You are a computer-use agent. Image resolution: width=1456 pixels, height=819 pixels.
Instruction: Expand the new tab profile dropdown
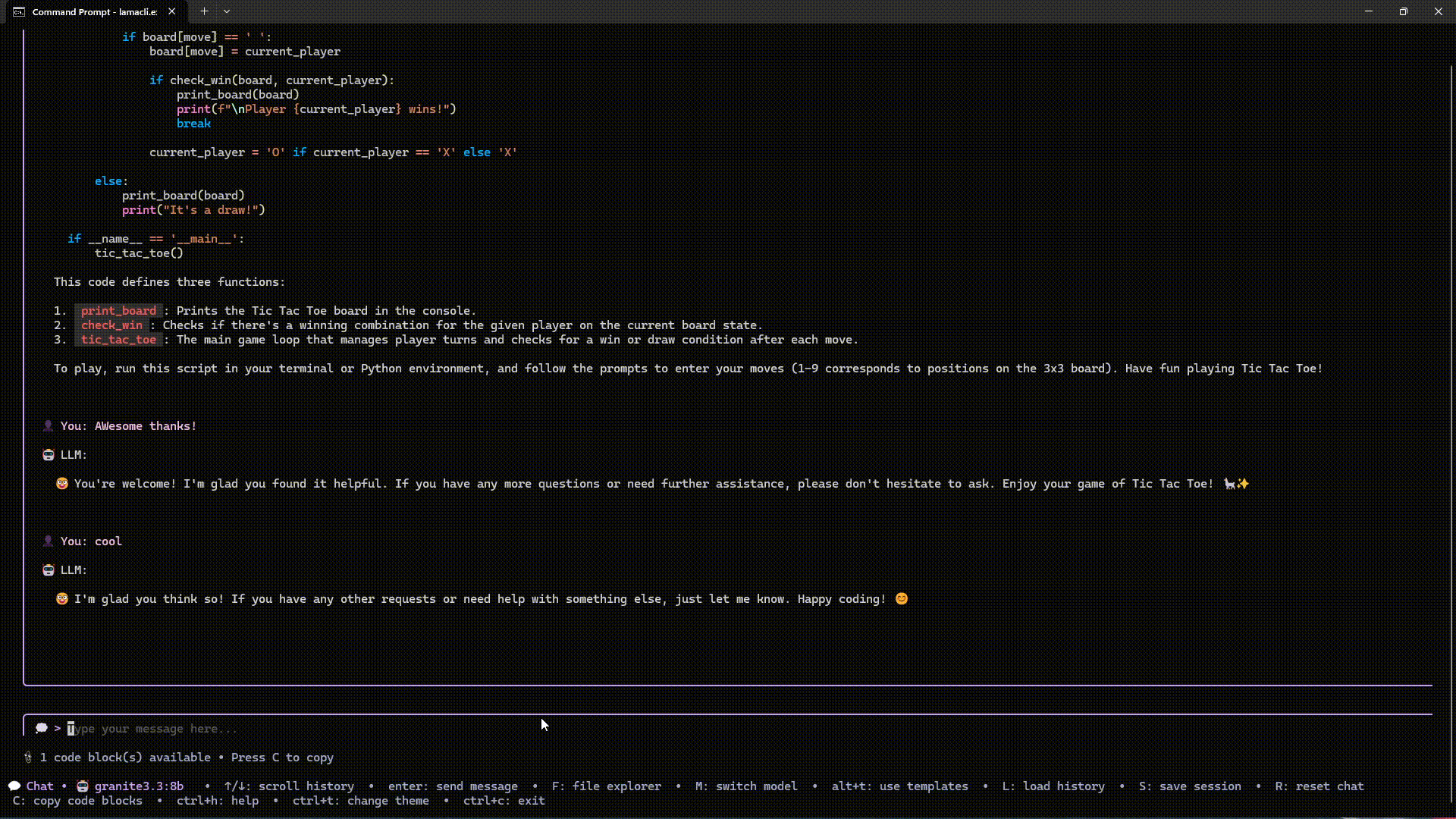(227, 11)
